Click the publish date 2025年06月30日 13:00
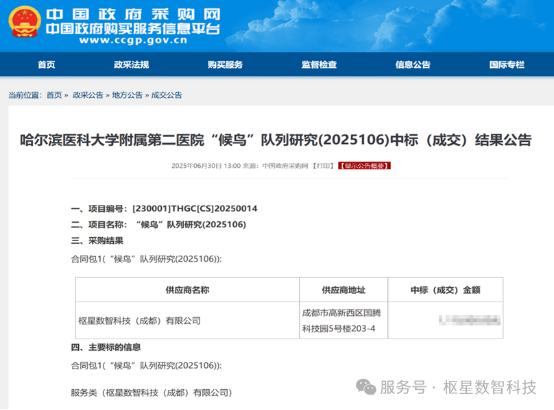Screen dimensions: 554x410 pos(206,166)
